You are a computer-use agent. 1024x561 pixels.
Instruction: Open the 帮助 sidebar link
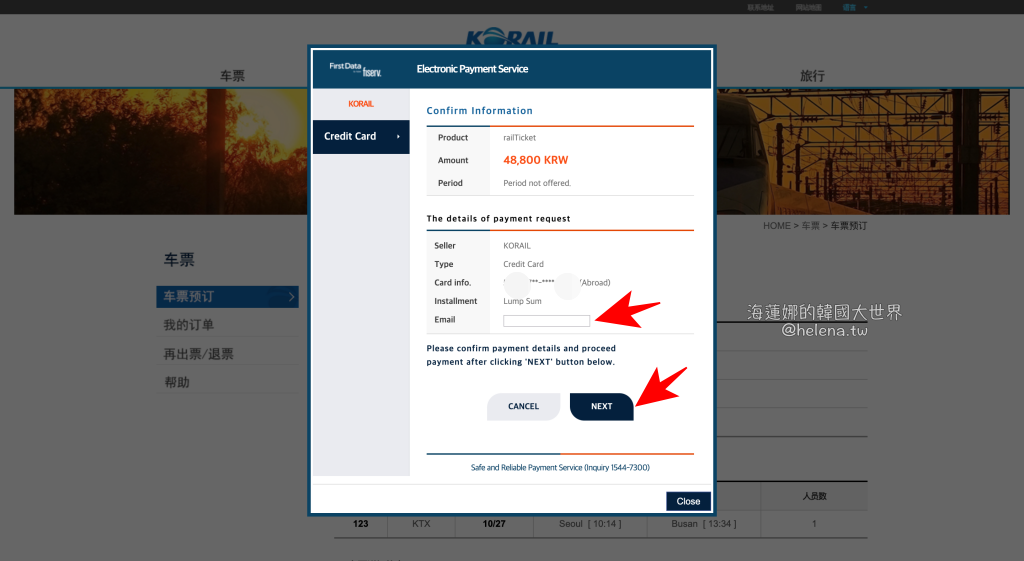(177, 382)
